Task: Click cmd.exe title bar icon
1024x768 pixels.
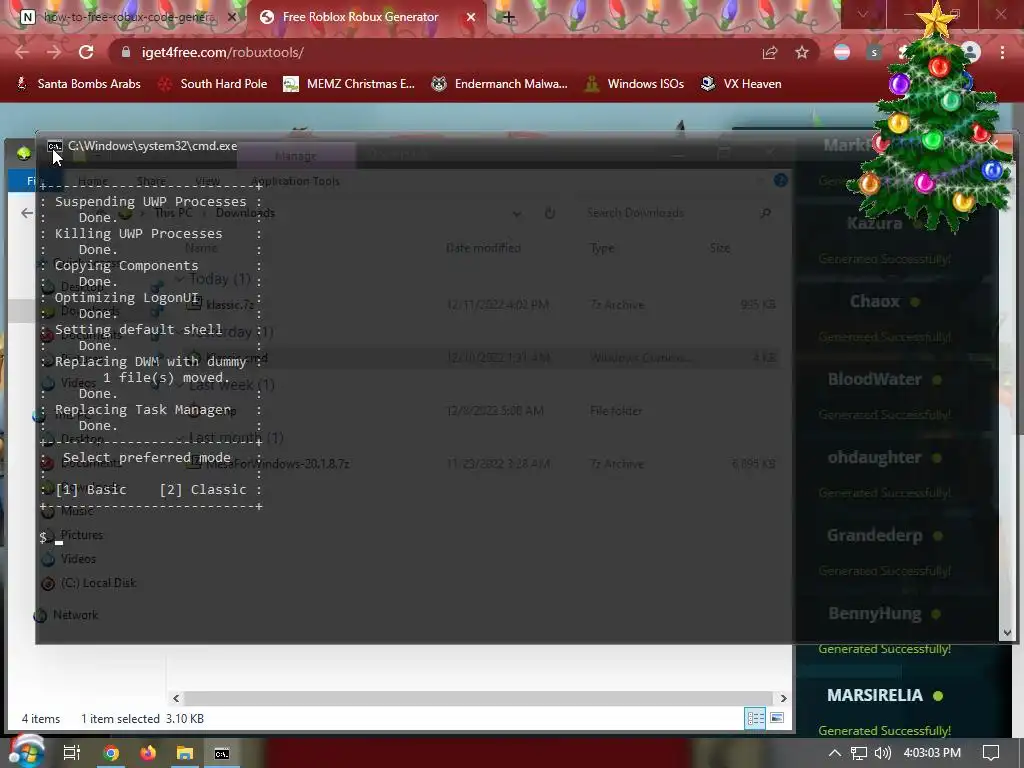Action: pos(55,146)
